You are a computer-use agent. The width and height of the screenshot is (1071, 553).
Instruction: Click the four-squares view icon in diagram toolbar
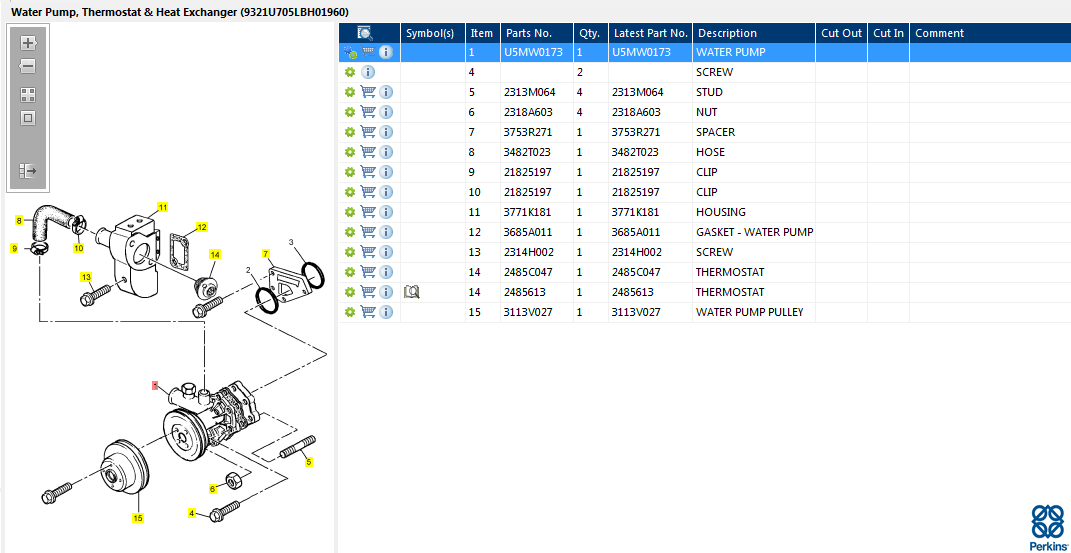click(28, 95)
